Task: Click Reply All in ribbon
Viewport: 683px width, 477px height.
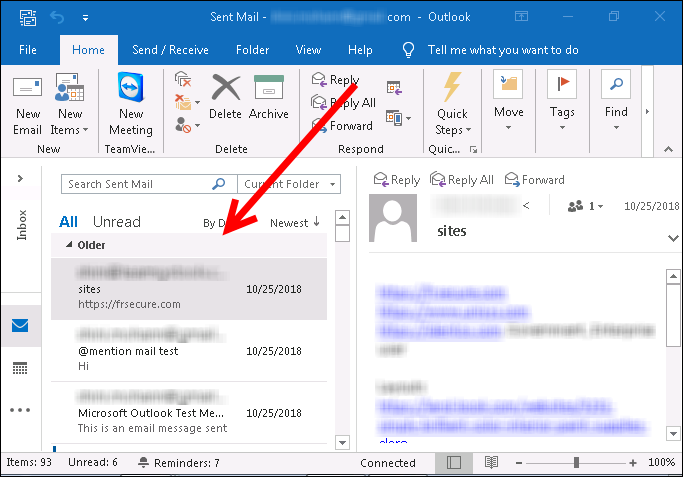Action: point(343,103)
